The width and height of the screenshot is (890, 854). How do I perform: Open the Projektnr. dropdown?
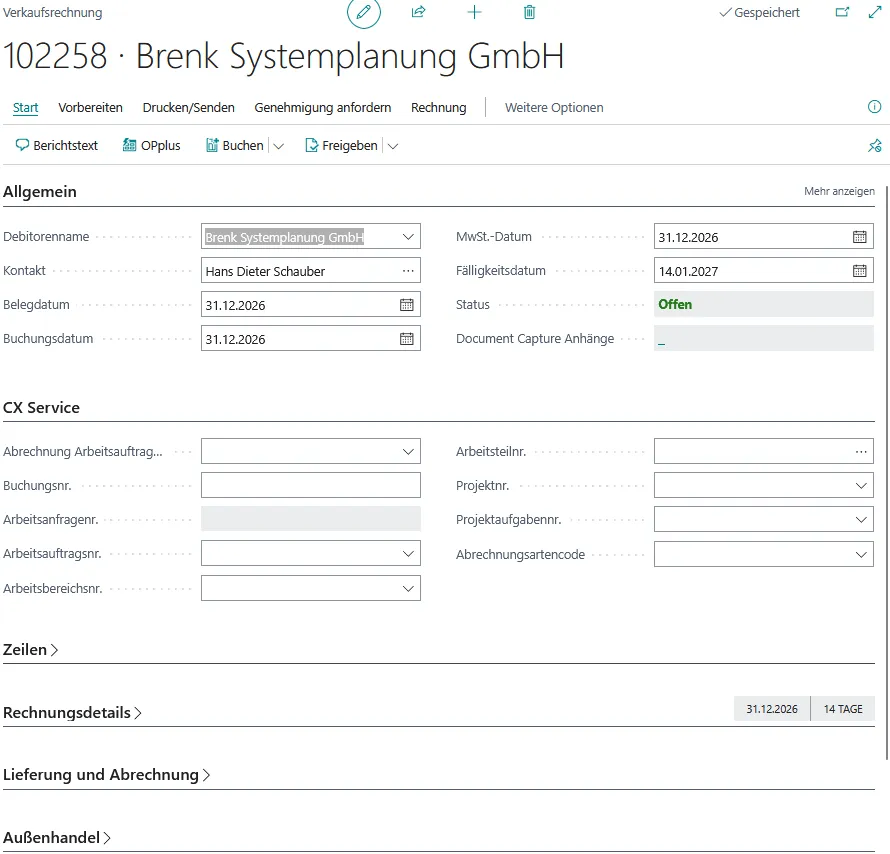860,486
